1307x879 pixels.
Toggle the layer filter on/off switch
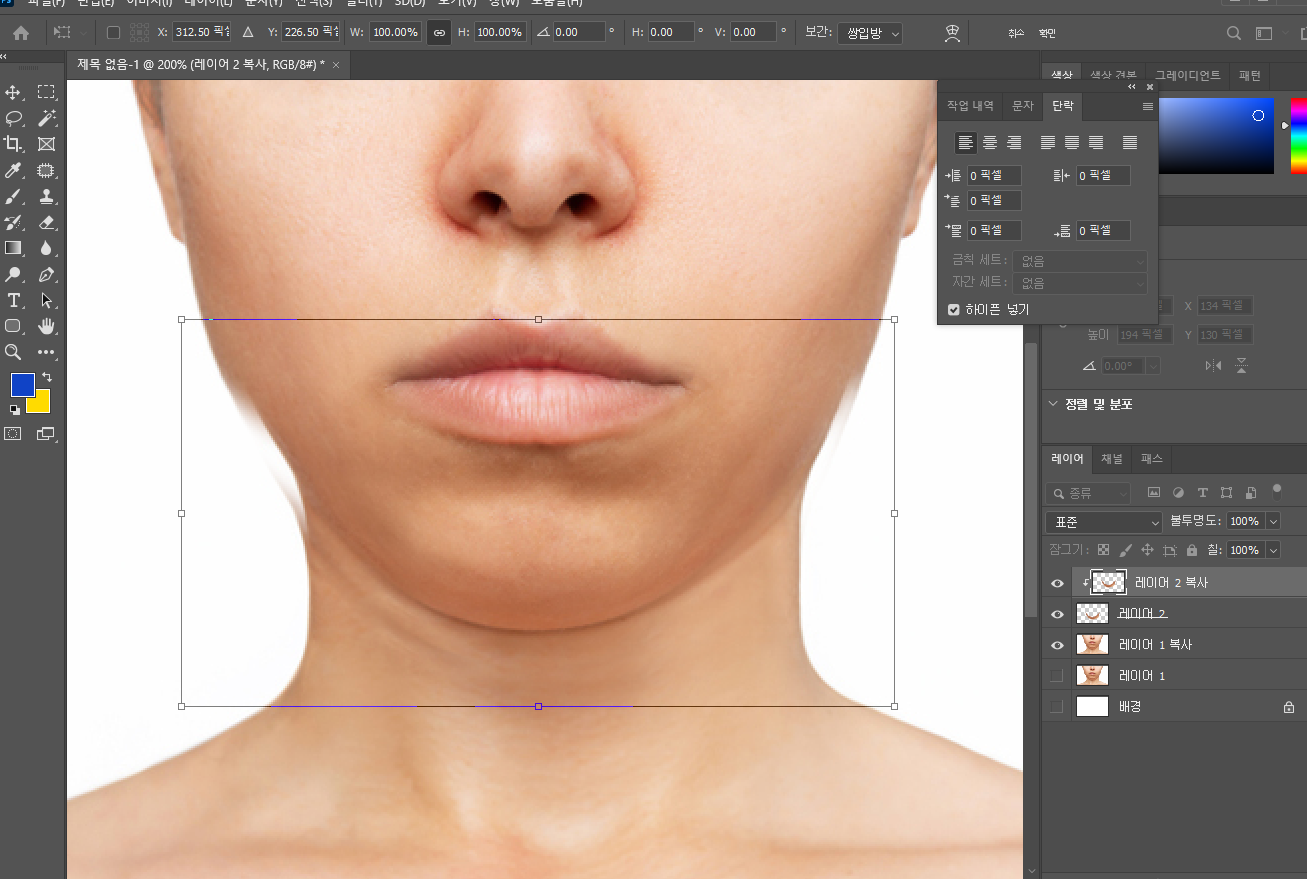point(1277,491)
